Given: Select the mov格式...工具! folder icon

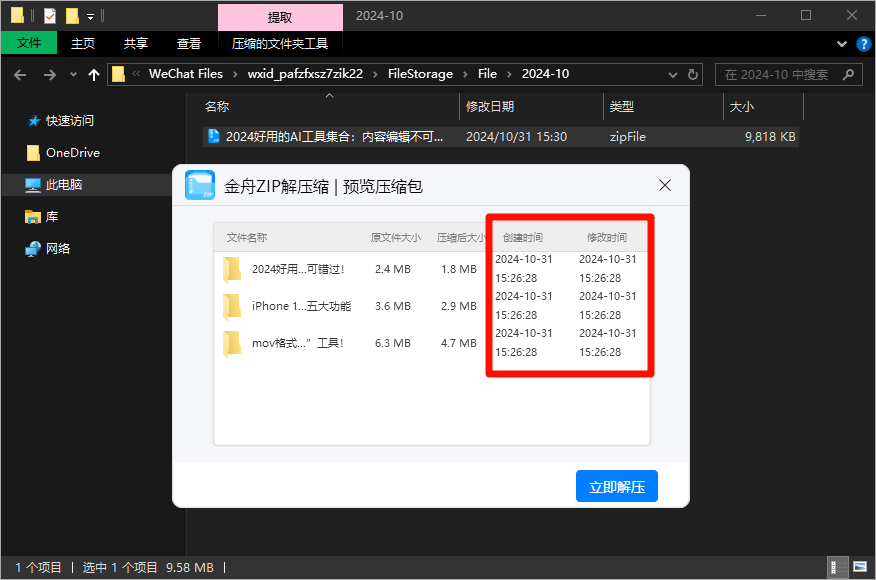Looking at the screenshot, I should coord(232,343).
